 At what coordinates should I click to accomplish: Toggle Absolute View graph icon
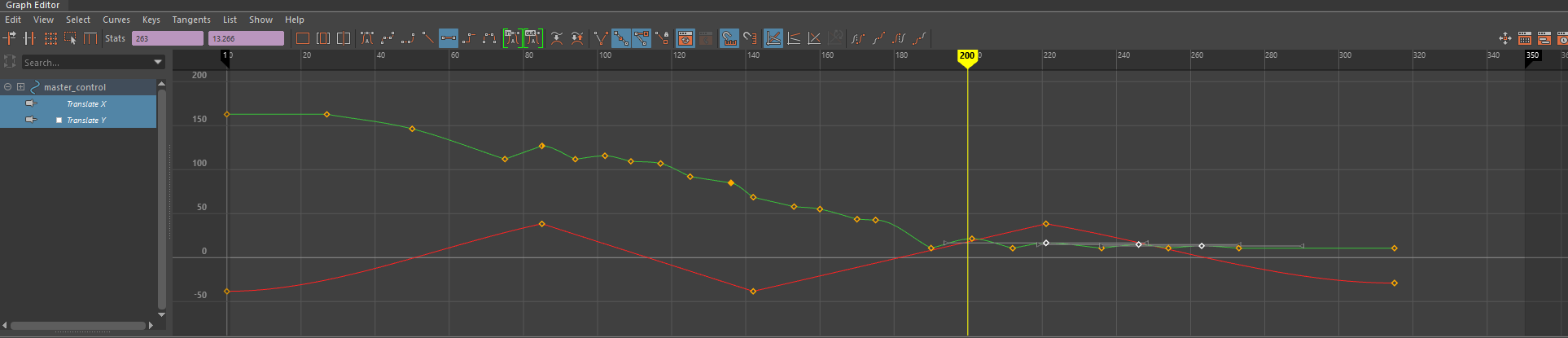click(773, 38)
